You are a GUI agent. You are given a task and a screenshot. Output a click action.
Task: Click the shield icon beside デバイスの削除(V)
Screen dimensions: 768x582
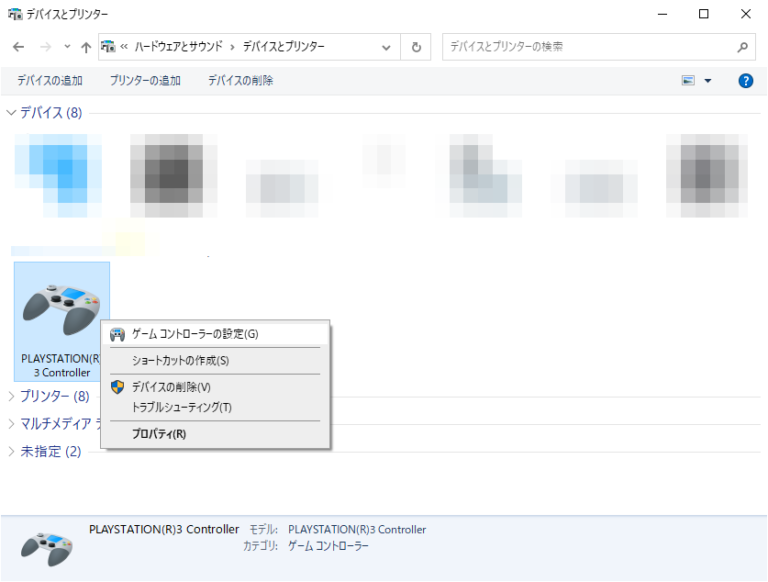tap(118, 387)
